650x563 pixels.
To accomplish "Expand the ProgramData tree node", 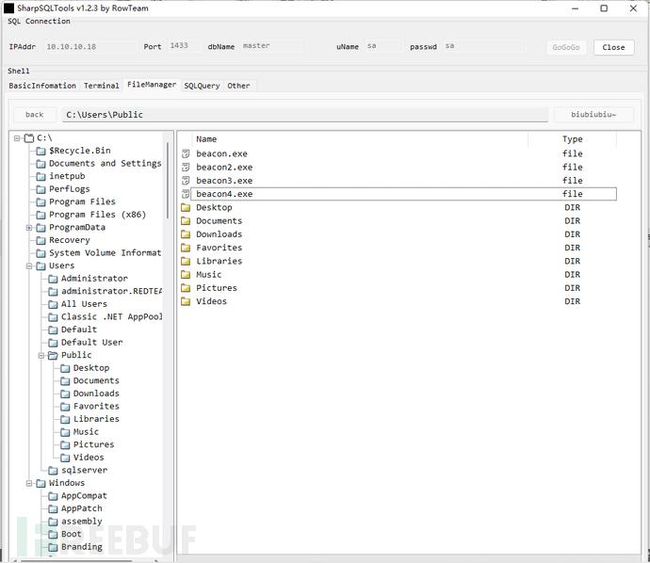I will (29, 228).
